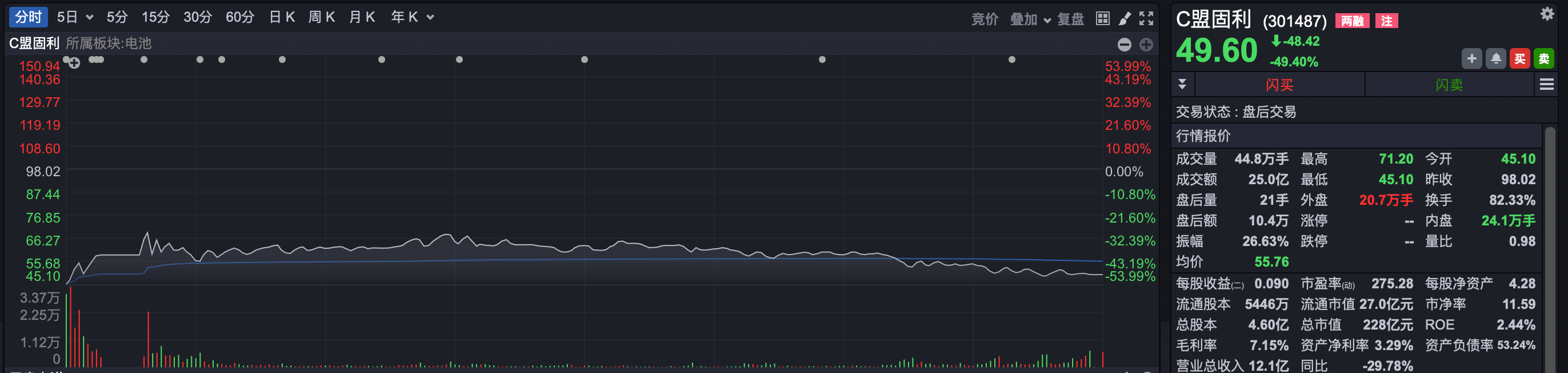Open settings gear in quote panel
Image resolution: width=1568 pixels, height=373 pixels.
tap(1547, 14)
